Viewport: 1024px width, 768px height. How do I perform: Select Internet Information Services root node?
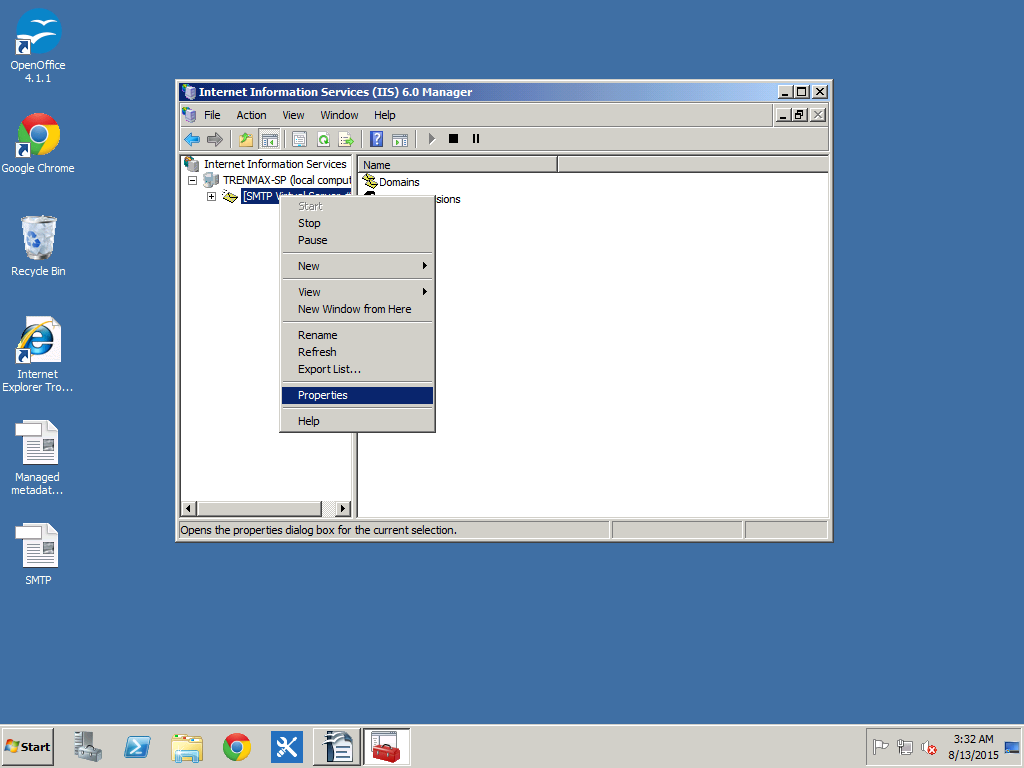(274, 164)
